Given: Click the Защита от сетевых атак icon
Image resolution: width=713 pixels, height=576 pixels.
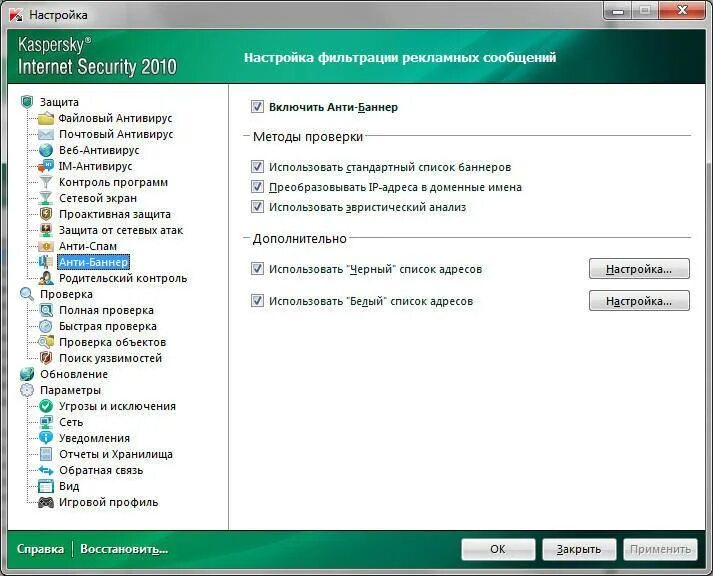Looking at the screenshot, I should pyautogui.click(x=45, y=230).
